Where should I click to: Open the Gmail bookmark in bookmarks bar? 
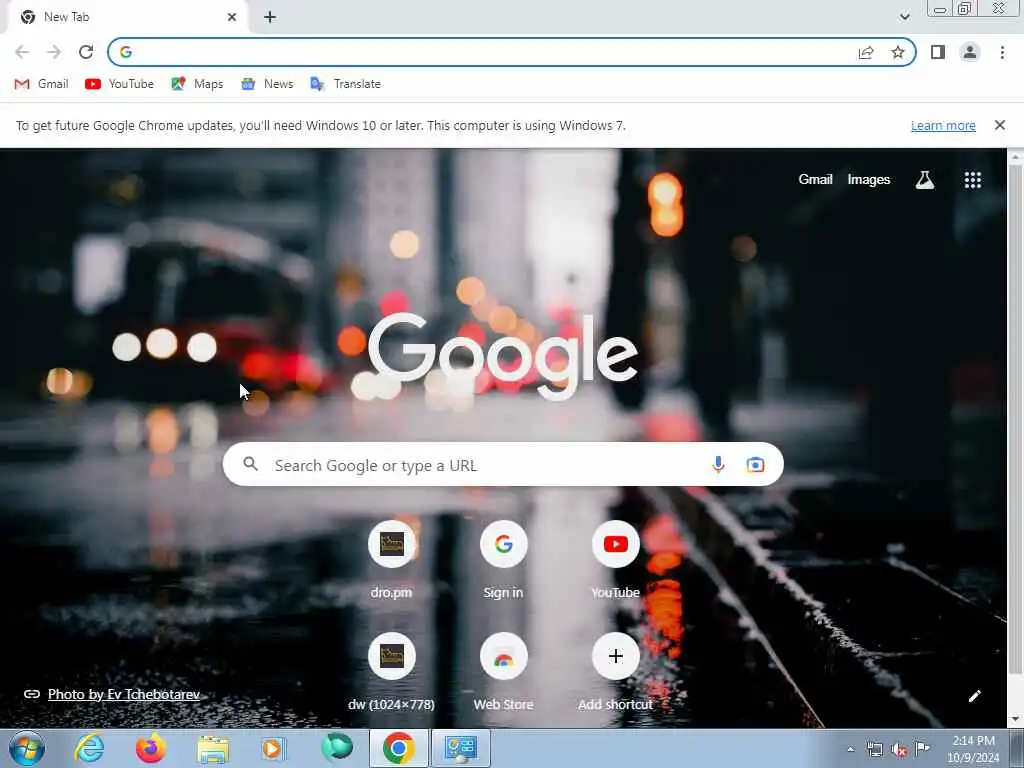coord(41,84)
